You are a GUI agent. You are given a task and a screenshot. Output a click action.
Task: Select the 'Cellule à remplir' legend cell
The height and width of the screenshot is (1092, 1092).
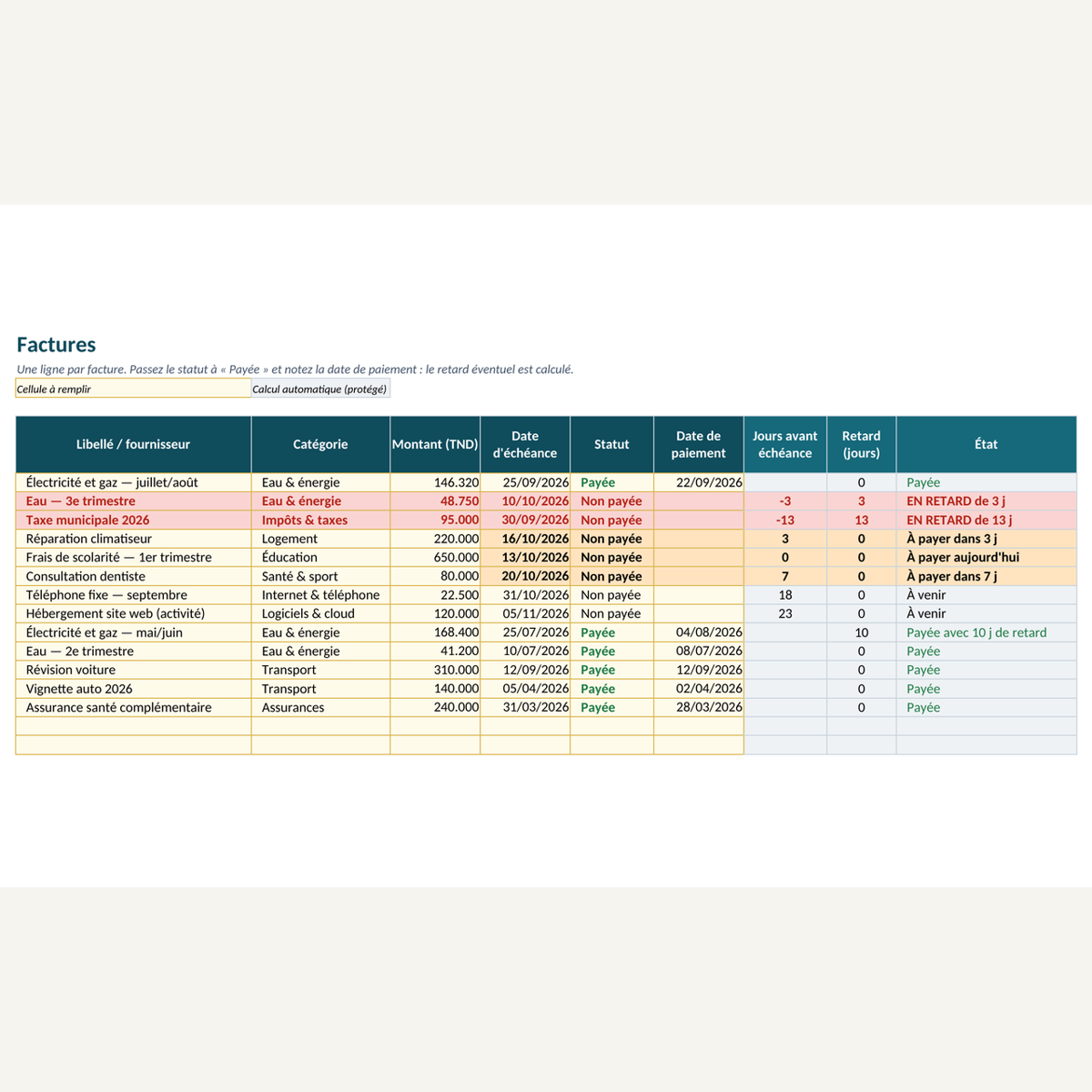tap(134, 389)
